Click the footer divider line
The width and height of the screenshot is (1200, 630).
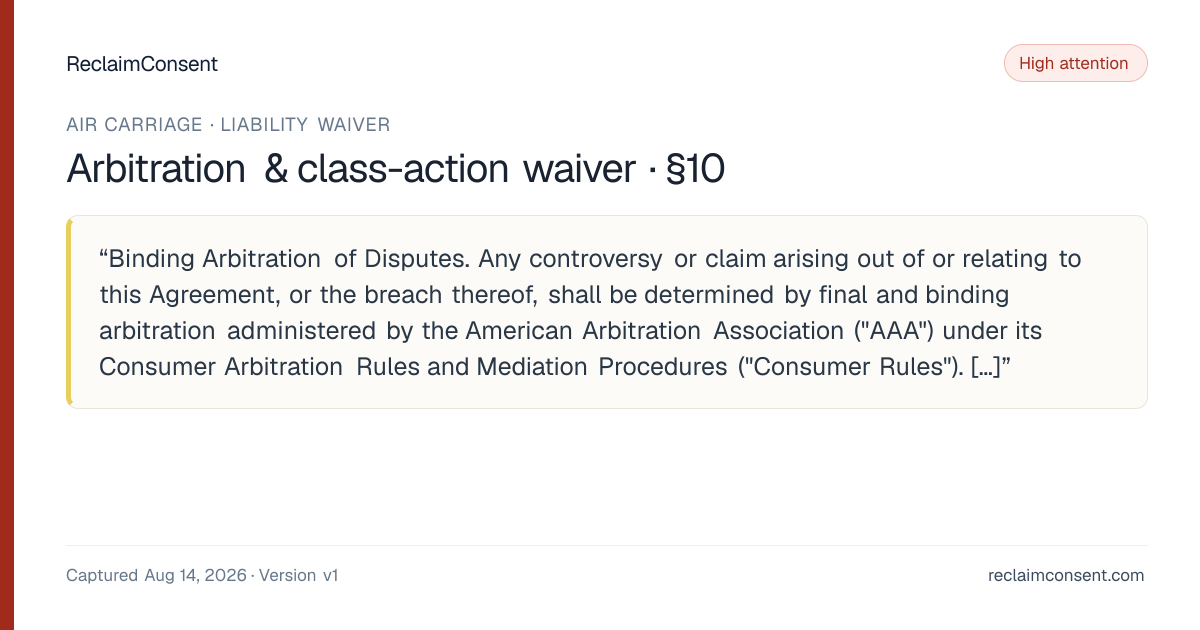click(607, 545)
